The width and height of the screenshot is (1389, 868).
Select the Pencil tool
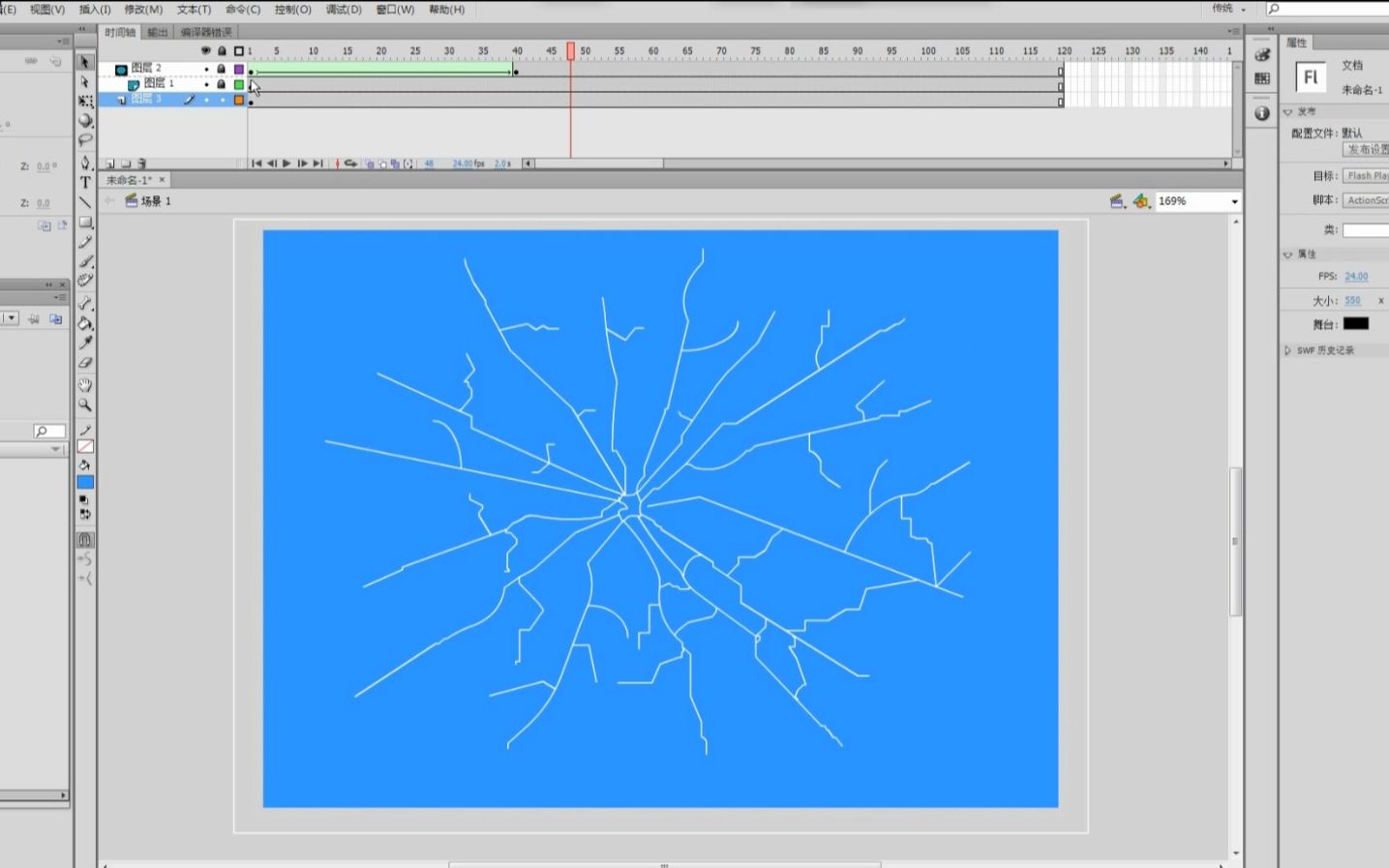pyautogui.click(x=85, y=242)
